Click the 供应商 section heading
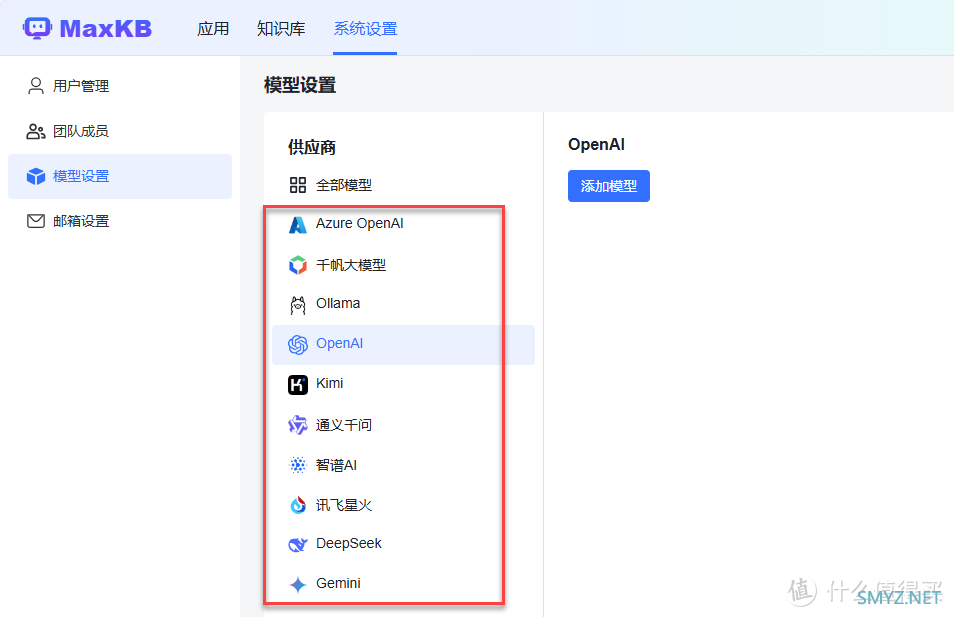This screenshot has height=617, width=954. pyautogui.click(x=312, y=147)
